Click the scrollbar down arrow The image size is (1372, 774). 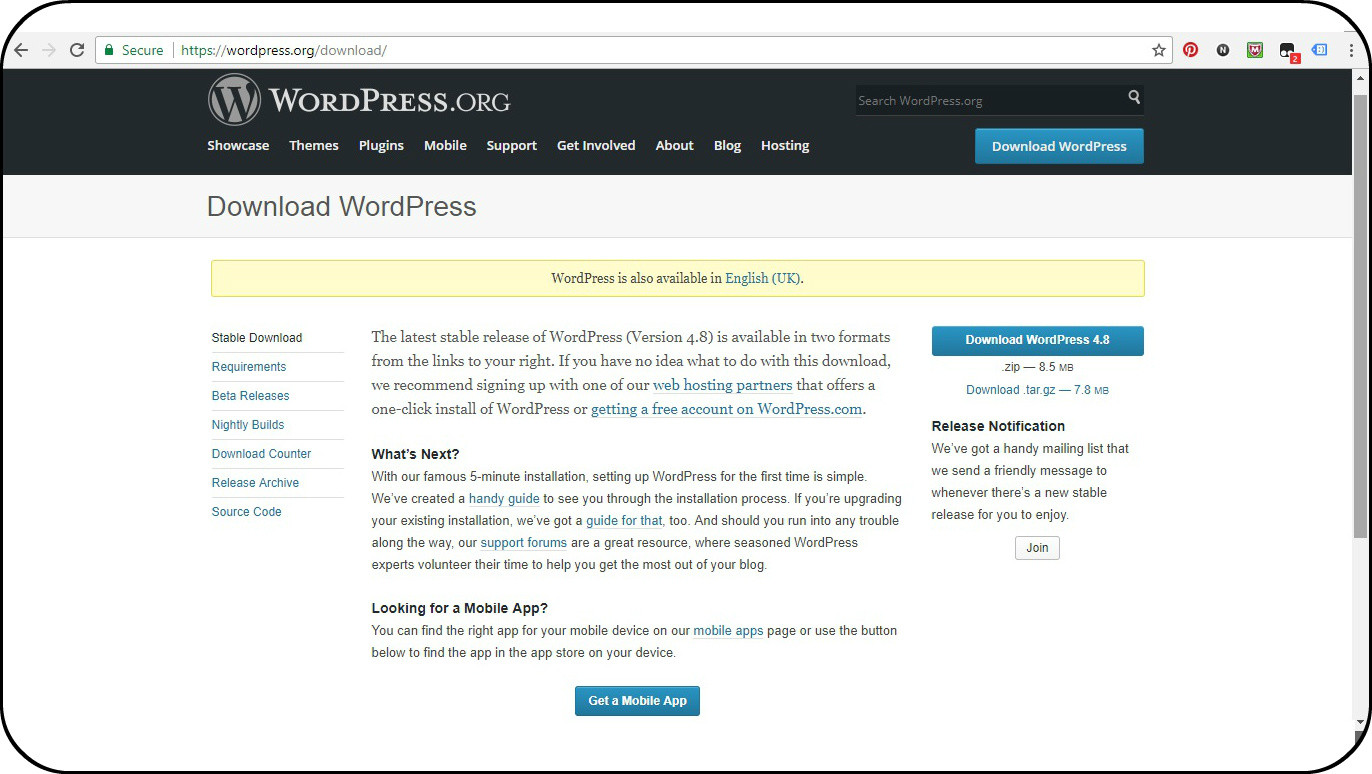(1359, 721)
